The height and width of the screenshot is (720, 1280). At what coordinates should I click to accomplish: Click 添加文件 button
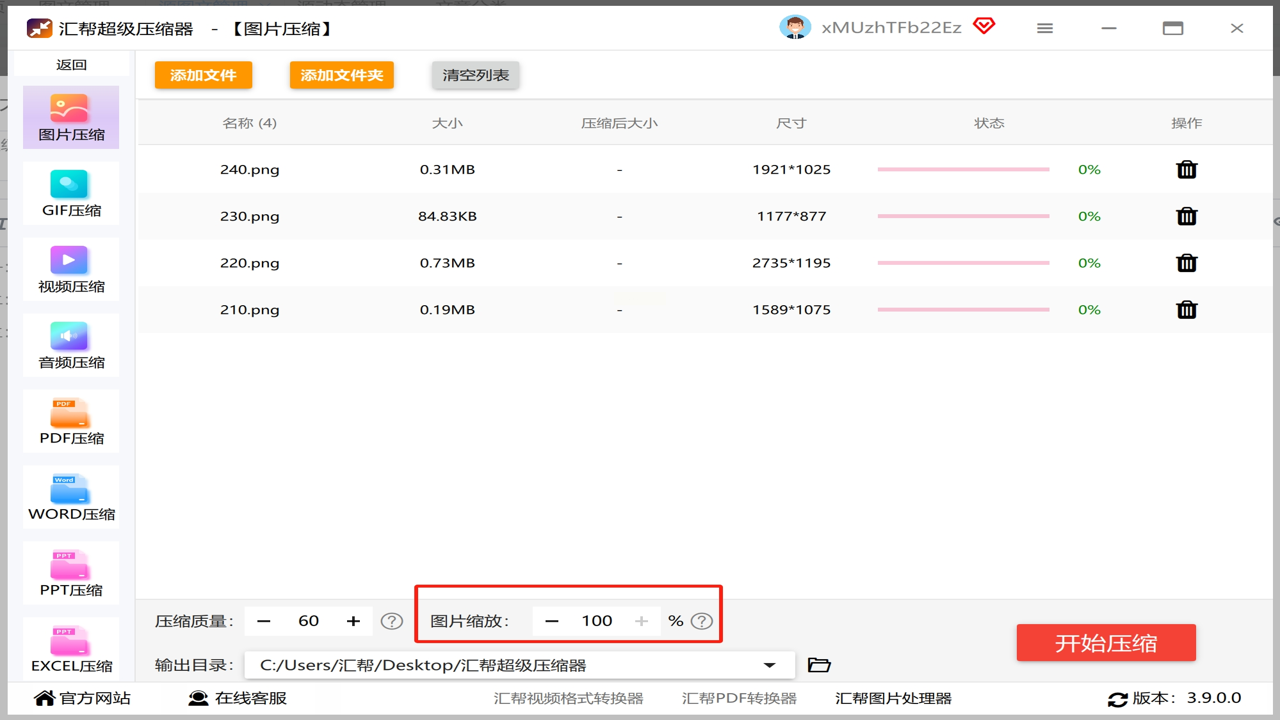coord(203,75)
